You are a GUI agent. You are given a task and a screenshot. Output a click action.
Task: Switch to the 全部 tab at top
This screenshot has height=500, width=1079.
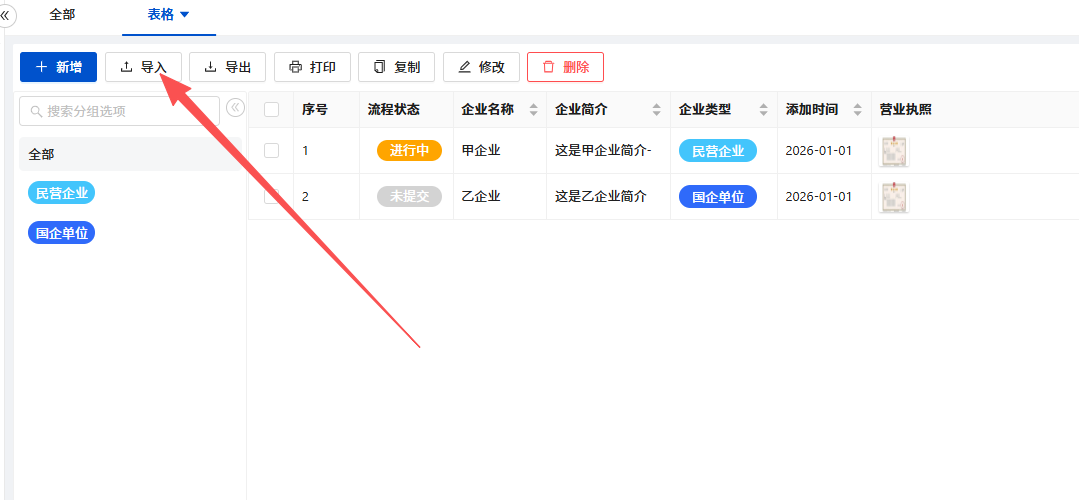[62, 14]
